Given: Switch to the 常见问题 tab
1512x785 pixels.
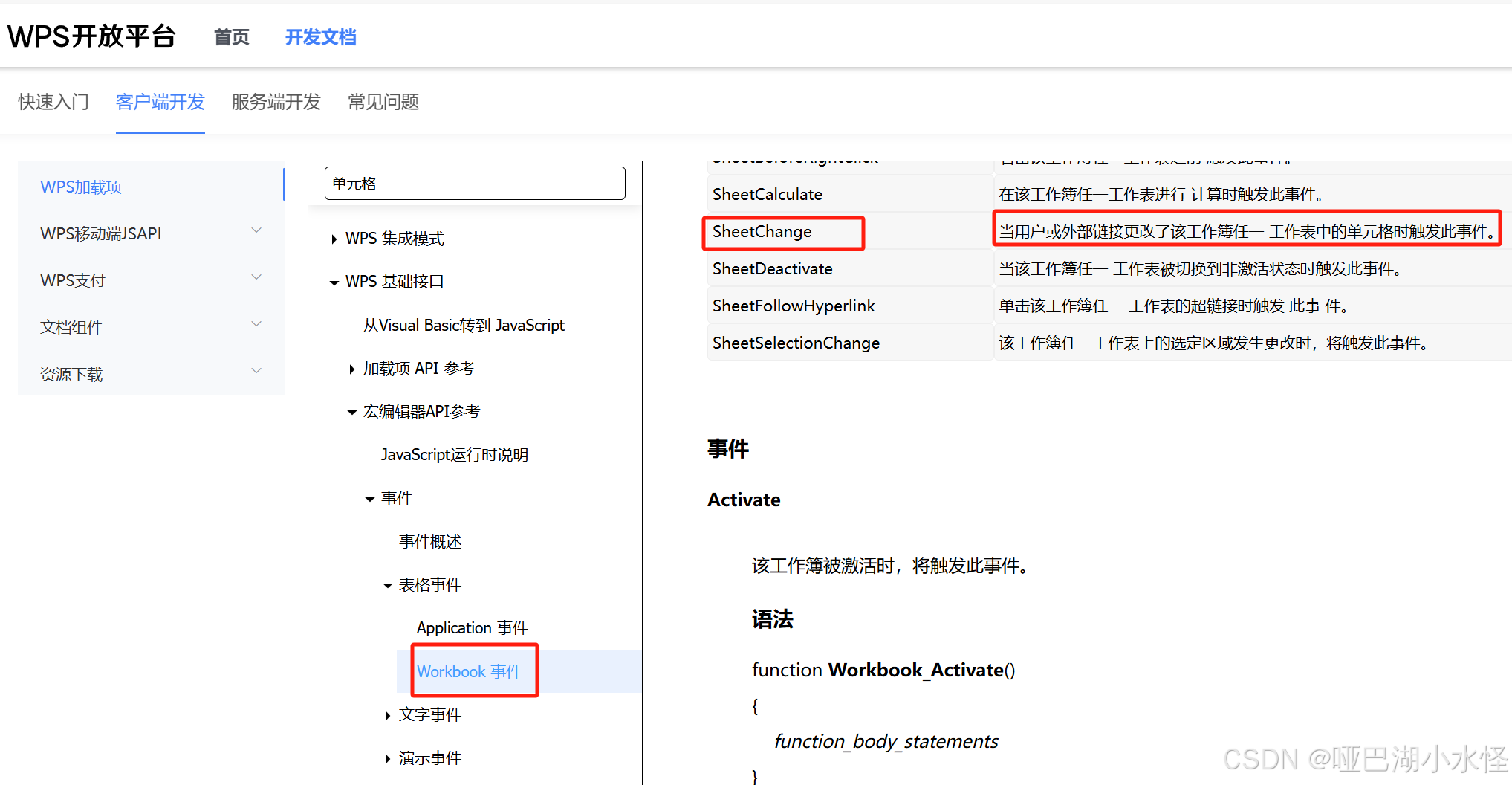Looking at the screenshot, I should point(383,102).
